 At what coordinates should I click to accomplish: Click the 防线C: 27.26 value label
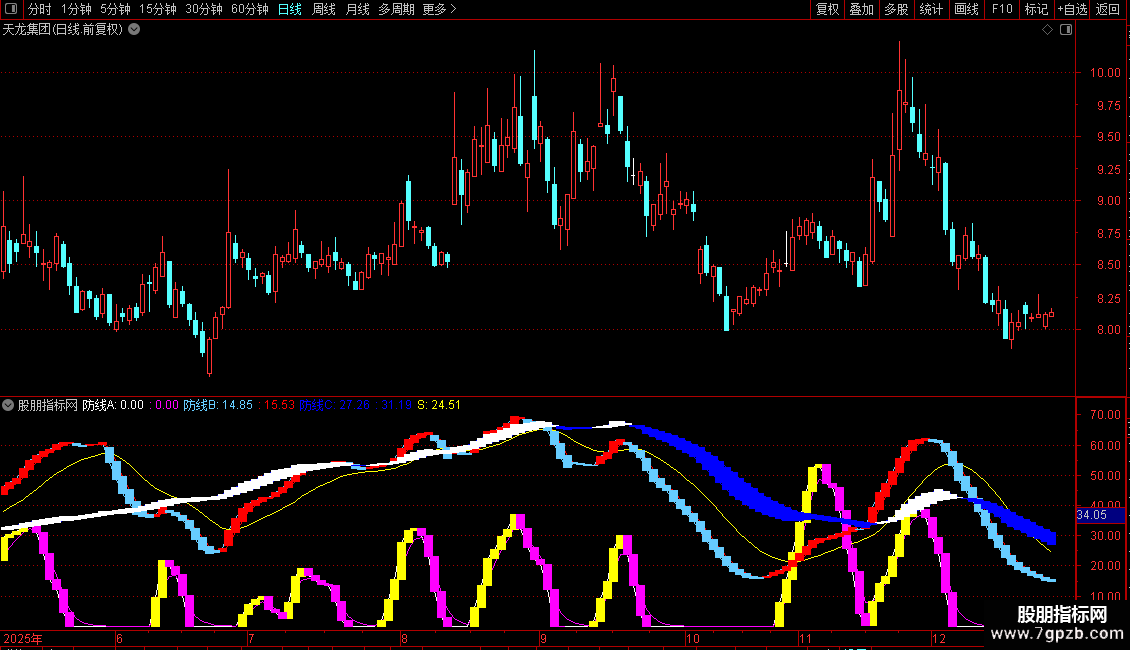tap(334, 405)
